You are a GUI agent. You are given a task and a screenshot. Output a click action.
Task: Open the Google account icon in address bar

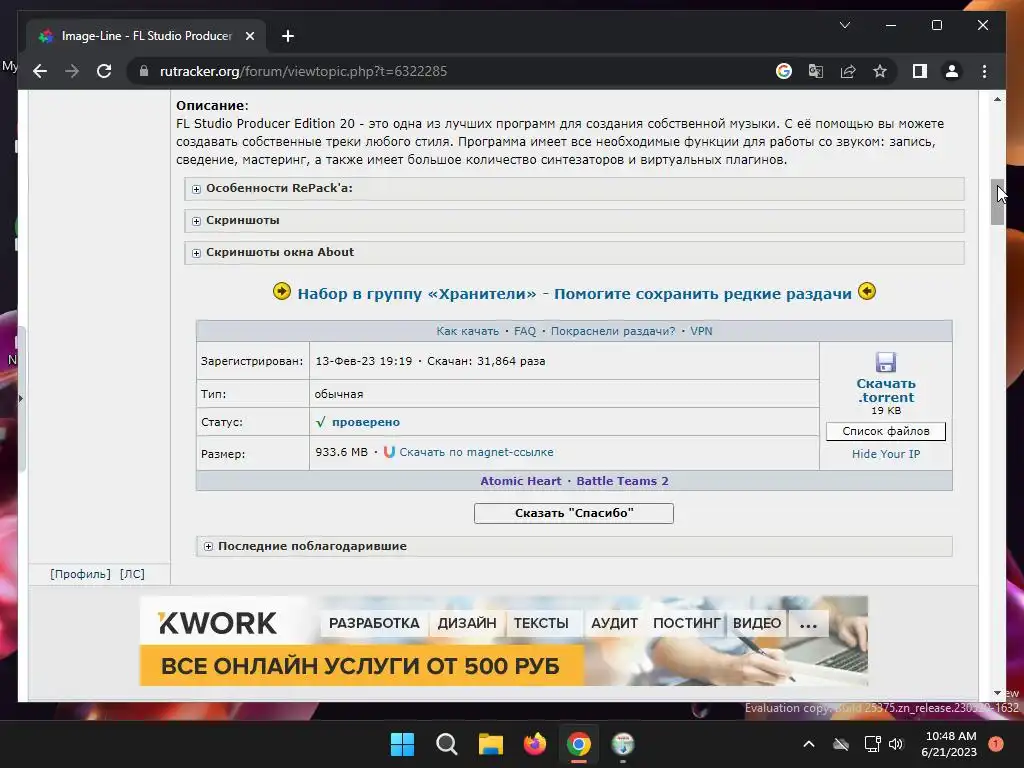[784, 71]
